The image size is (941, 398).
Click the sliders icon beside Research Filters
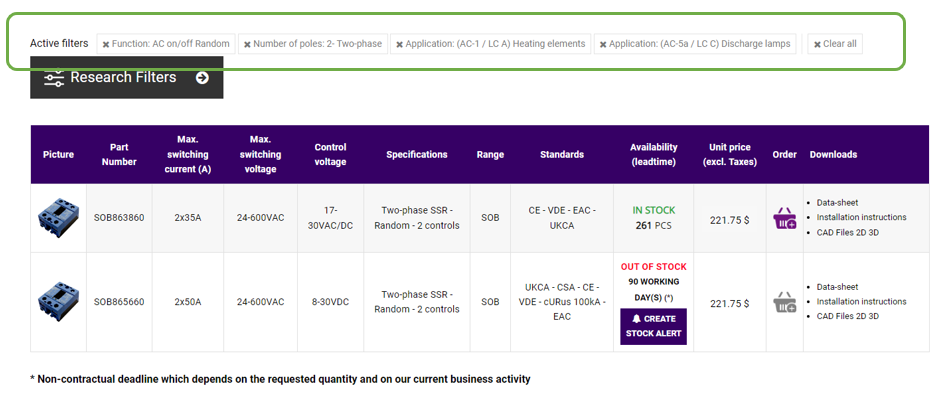click(x=54, y=78)
